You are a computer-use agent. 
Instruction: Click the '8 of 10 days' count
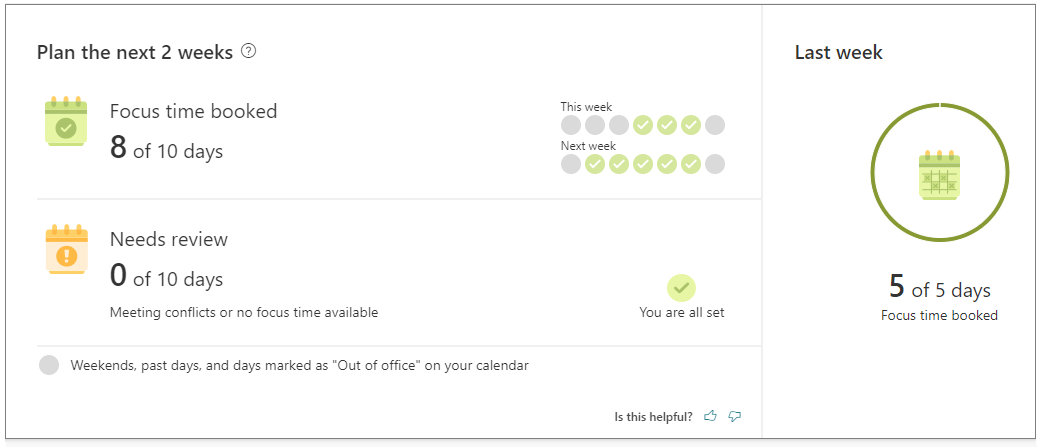(x=166, y=149)
